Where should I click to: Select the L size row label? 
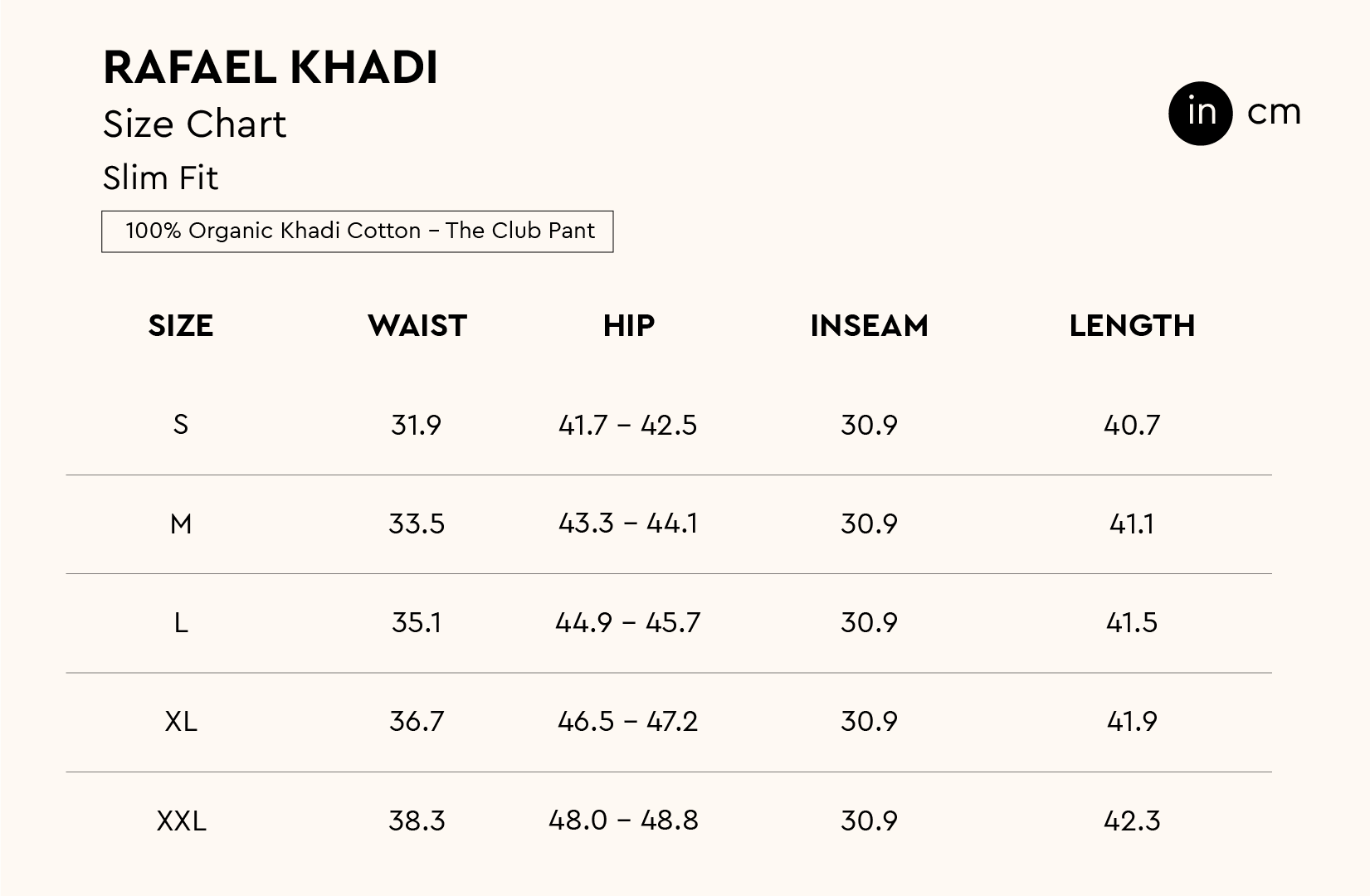click(181, 623)
